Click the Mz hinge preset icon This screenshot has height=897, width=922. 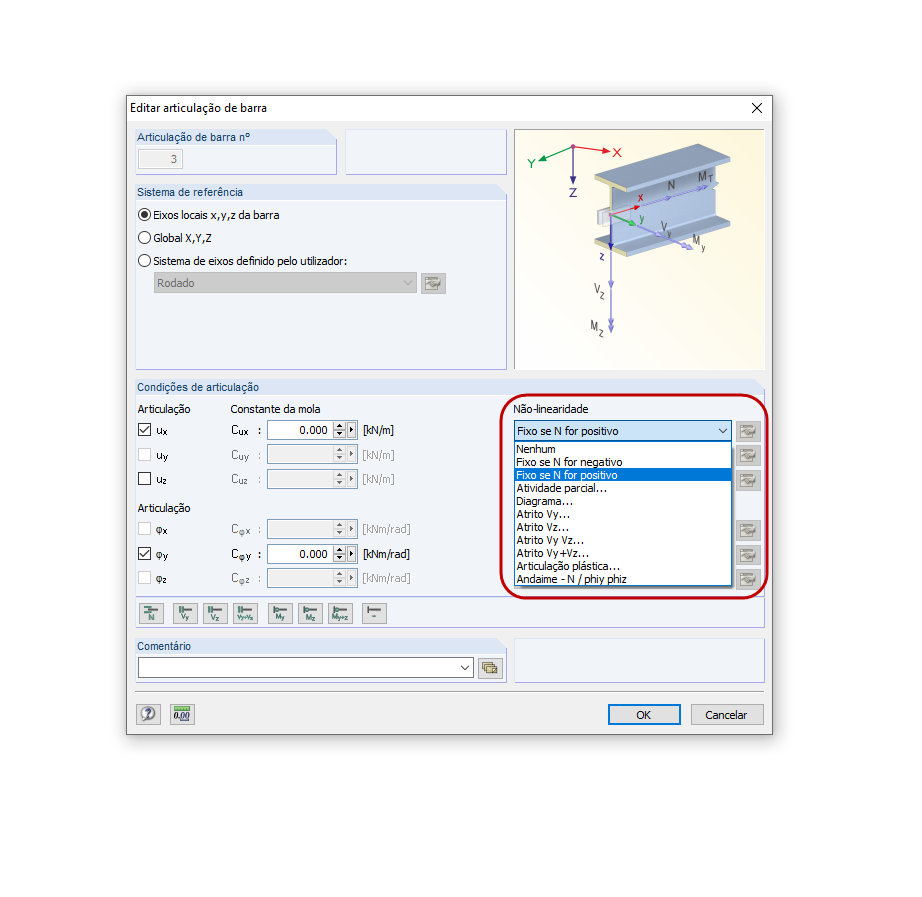point(310,613)
